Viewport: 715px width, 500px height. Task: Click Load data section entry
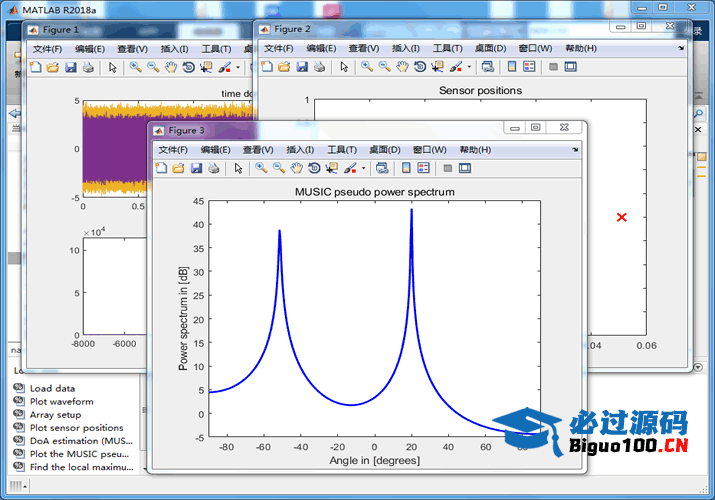[x=52, y=389]
